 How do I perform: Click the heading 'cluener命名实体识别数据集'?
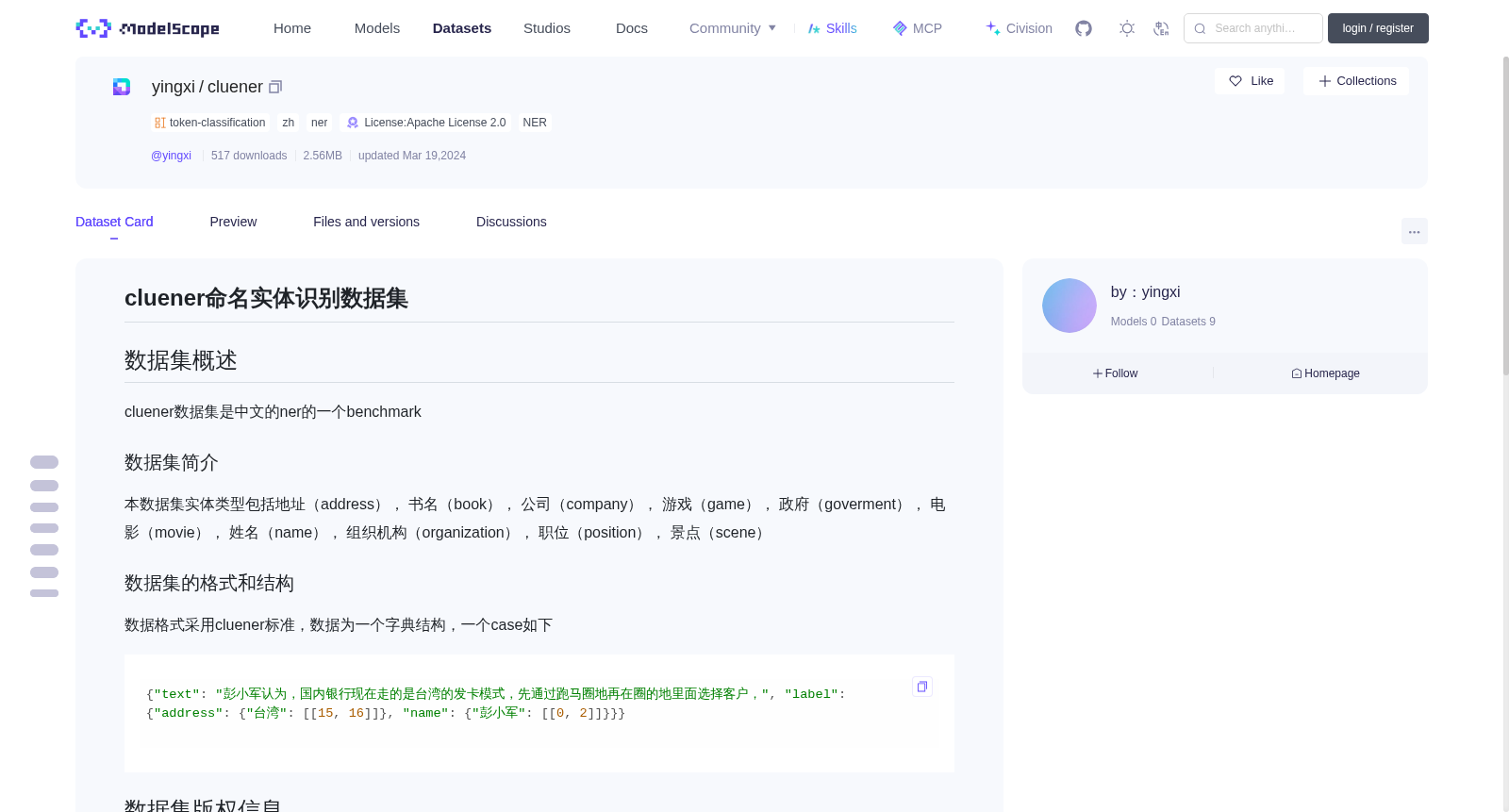266,298
